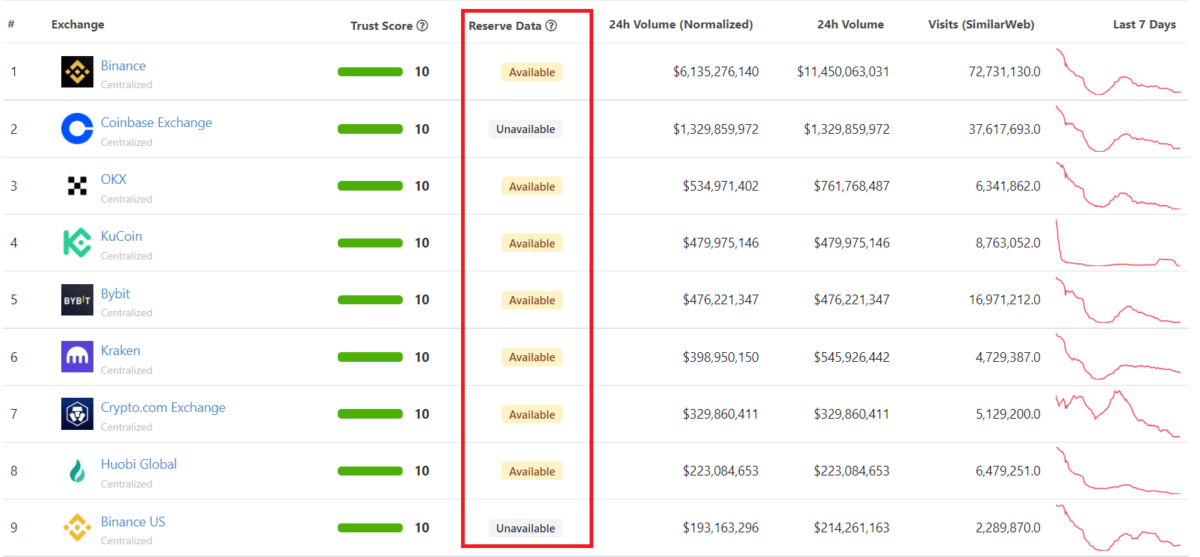Open the Binance exchange link
The width and height of the screenshot is (1200, 557).
123,66
